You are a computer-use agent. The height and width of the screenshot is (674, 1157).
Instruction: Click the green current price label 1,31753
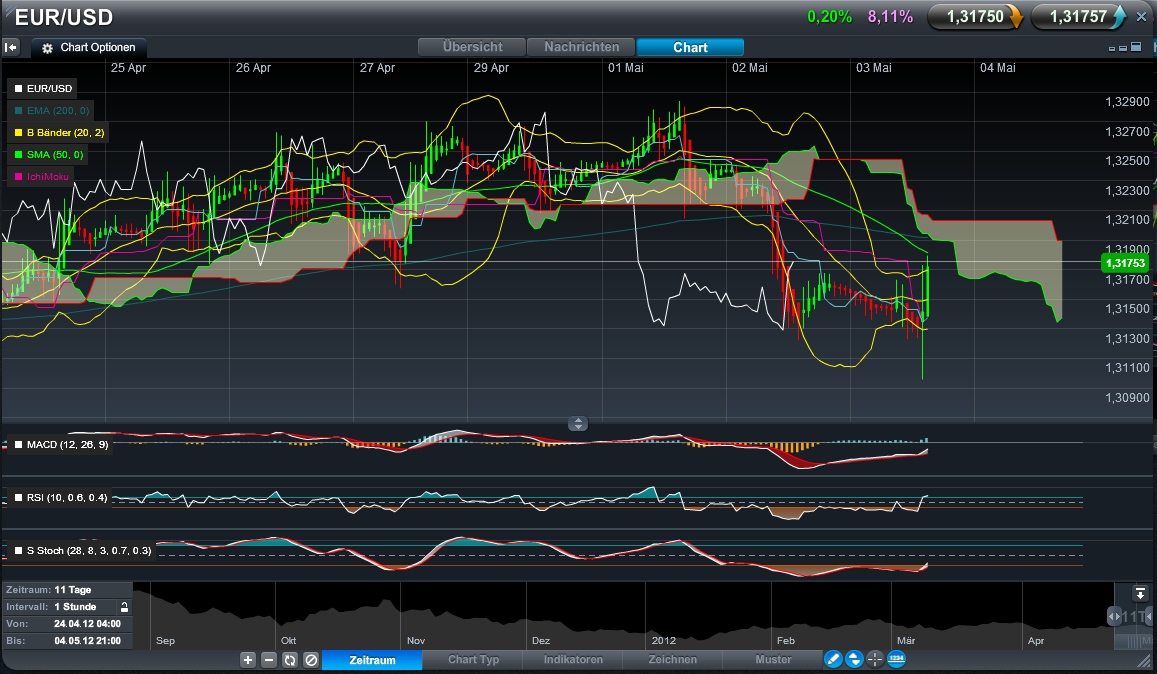(1125, 264)
